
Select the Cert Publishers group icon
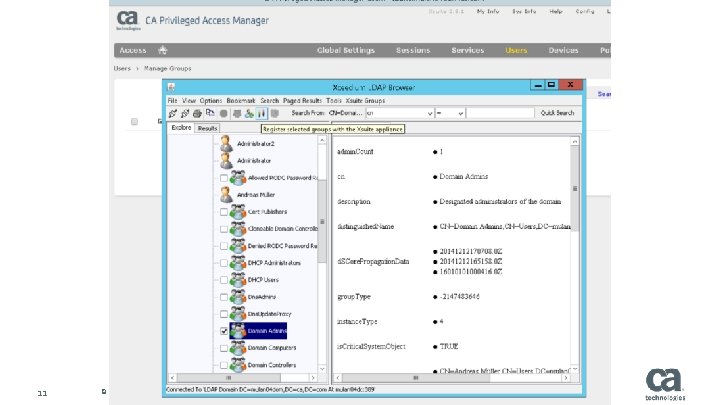click(238, 212)
